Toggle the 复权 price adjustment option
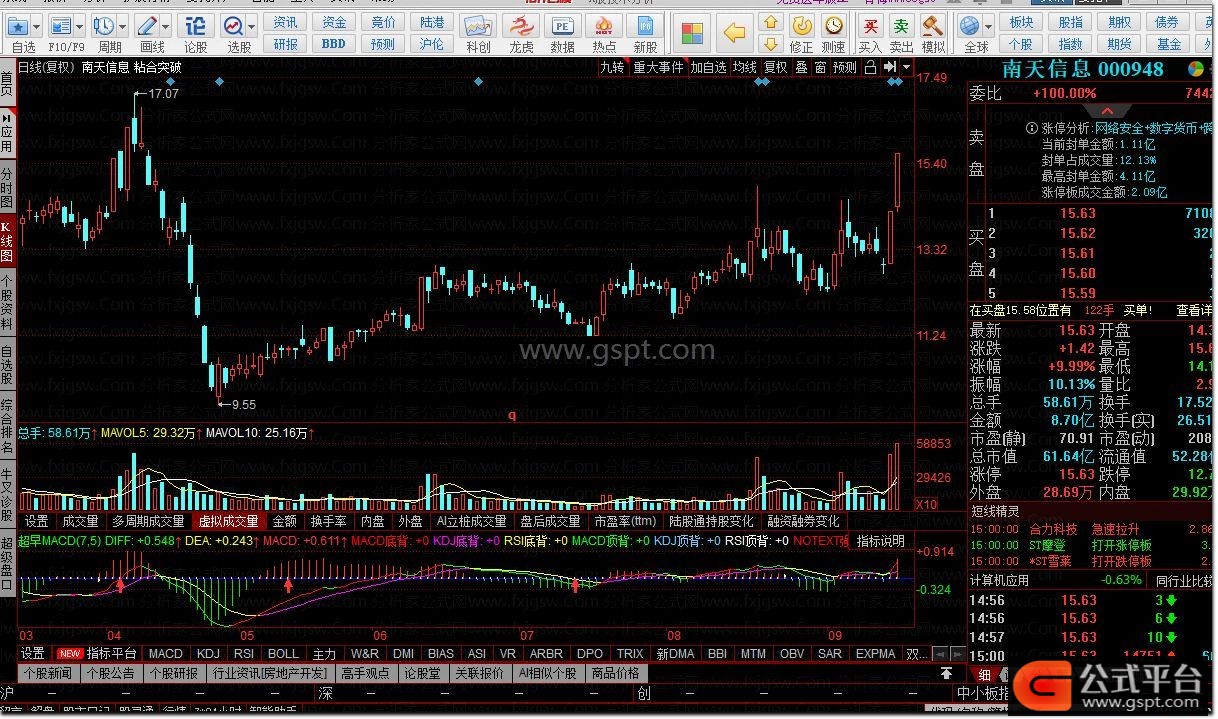1218x719 pixels. tap(775, 67)
